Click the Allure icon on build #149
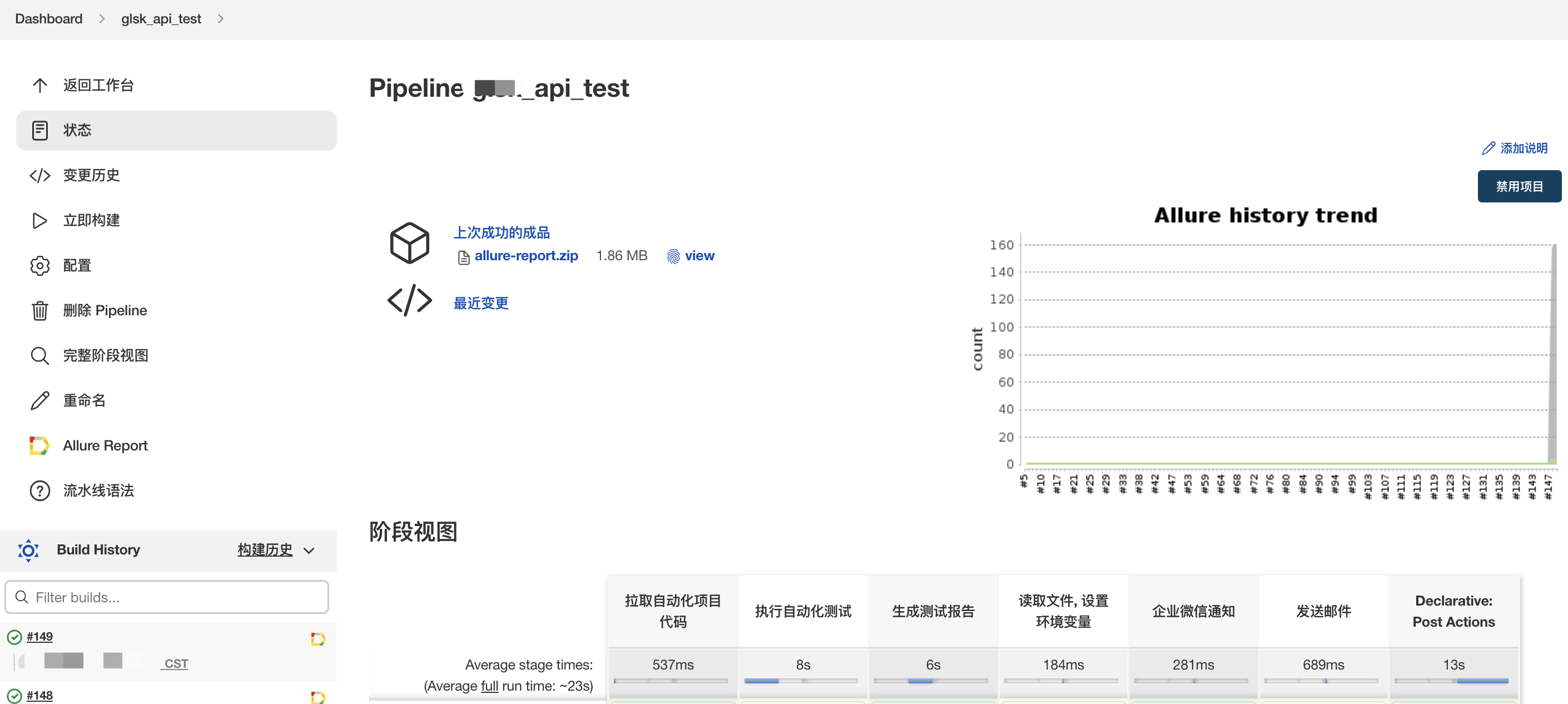Image resolution: width=1568 pixels, height=704 pixels. tap(317, 639)
